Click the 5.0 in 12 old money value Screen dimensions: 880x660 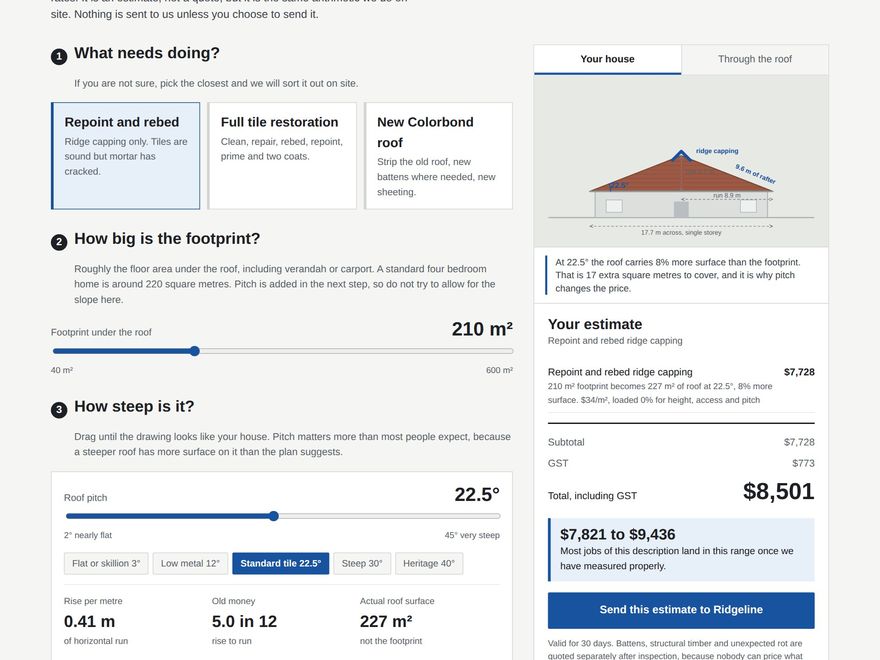coord(244,621)
